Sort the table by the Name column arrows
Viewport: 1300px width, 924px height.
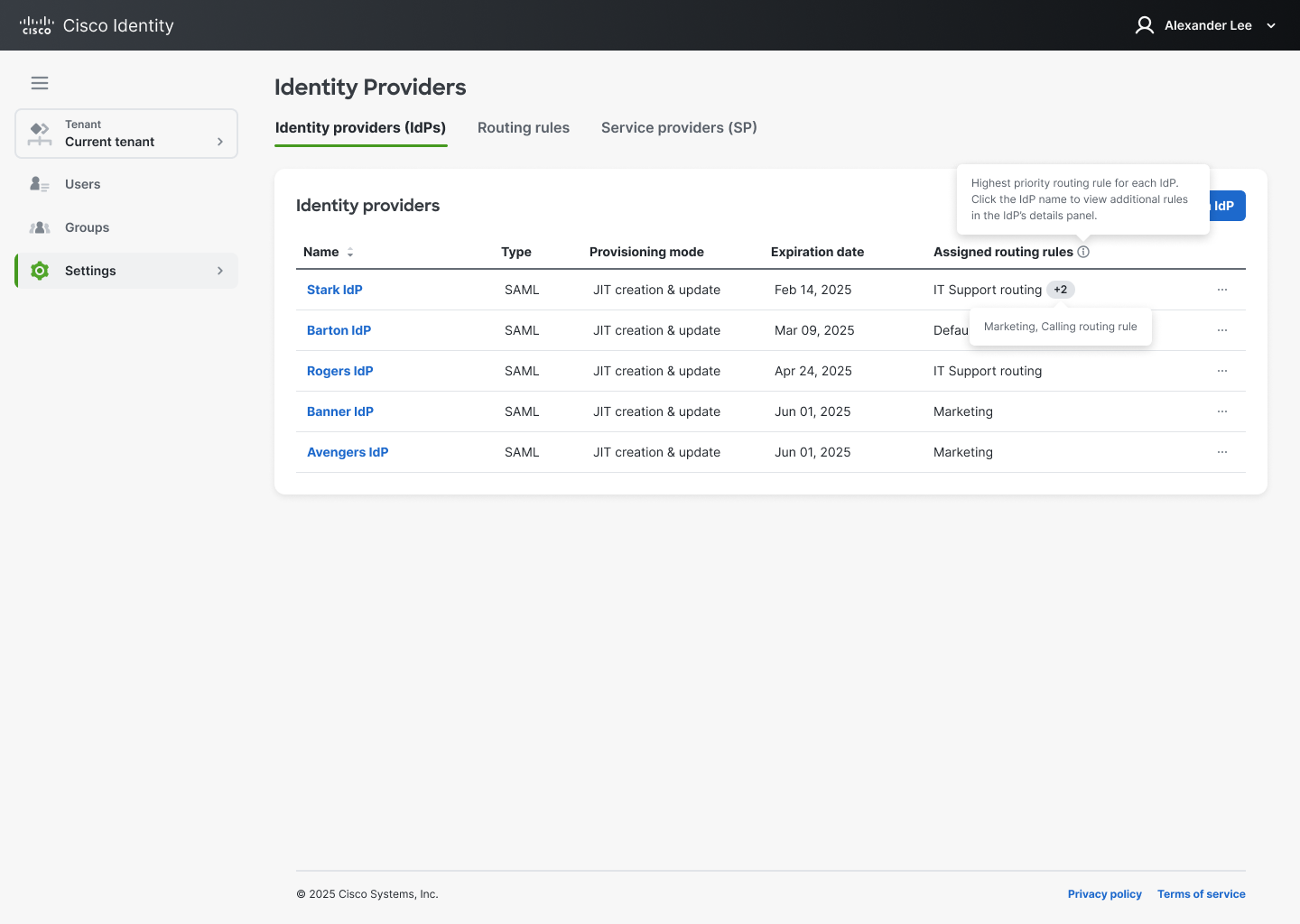tap(350, 253)
